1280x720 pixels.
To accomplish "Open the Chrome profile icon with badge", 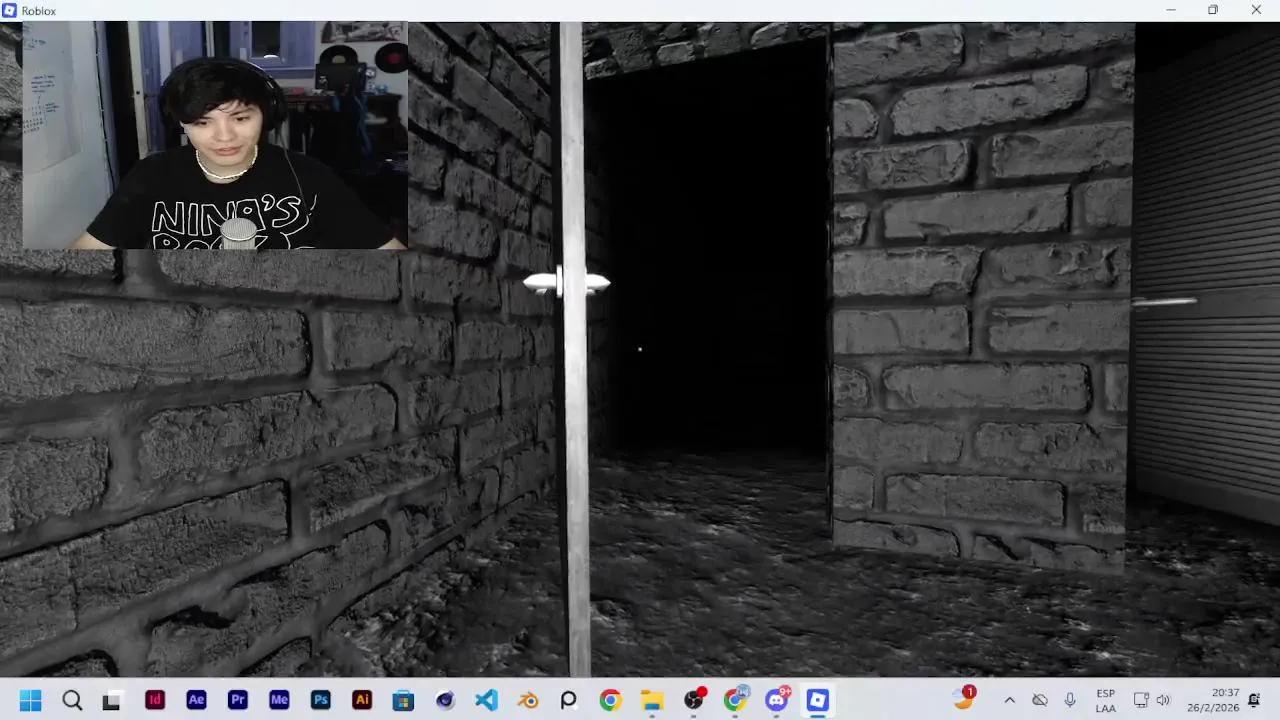I will click(736, 700).
